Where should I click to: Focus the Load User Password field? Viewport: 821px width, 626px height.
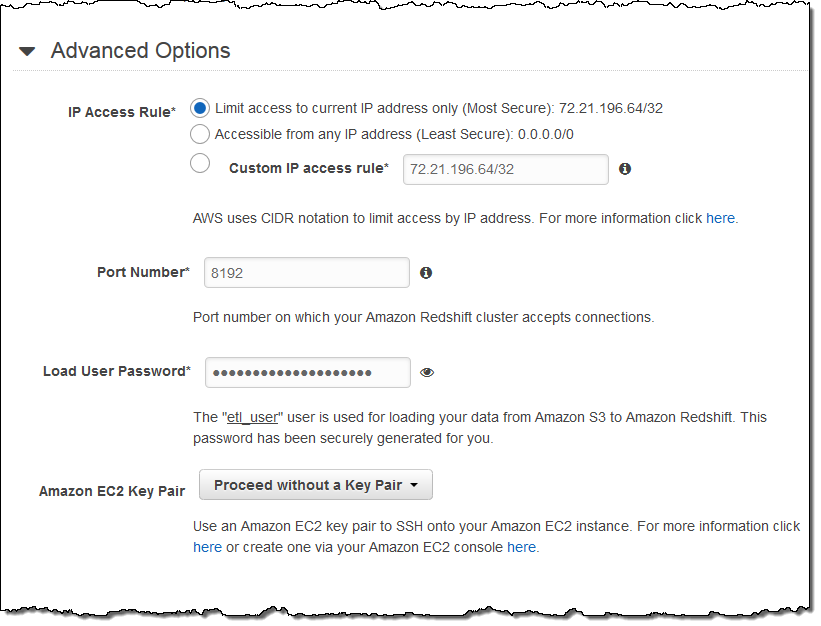[307, 372]
